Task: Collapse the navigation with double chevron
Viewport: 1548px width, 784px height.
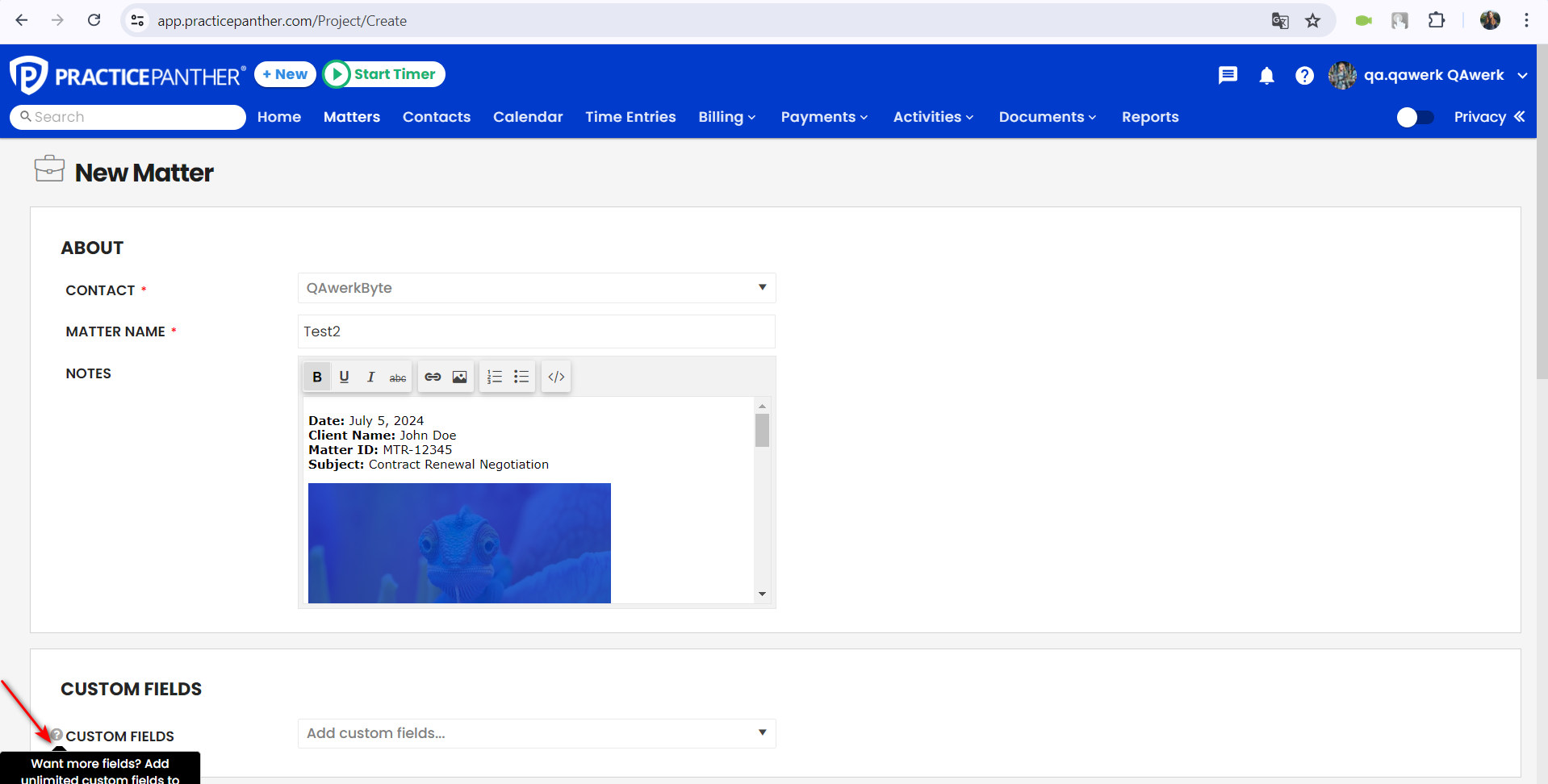Action: click(1520, 117)
